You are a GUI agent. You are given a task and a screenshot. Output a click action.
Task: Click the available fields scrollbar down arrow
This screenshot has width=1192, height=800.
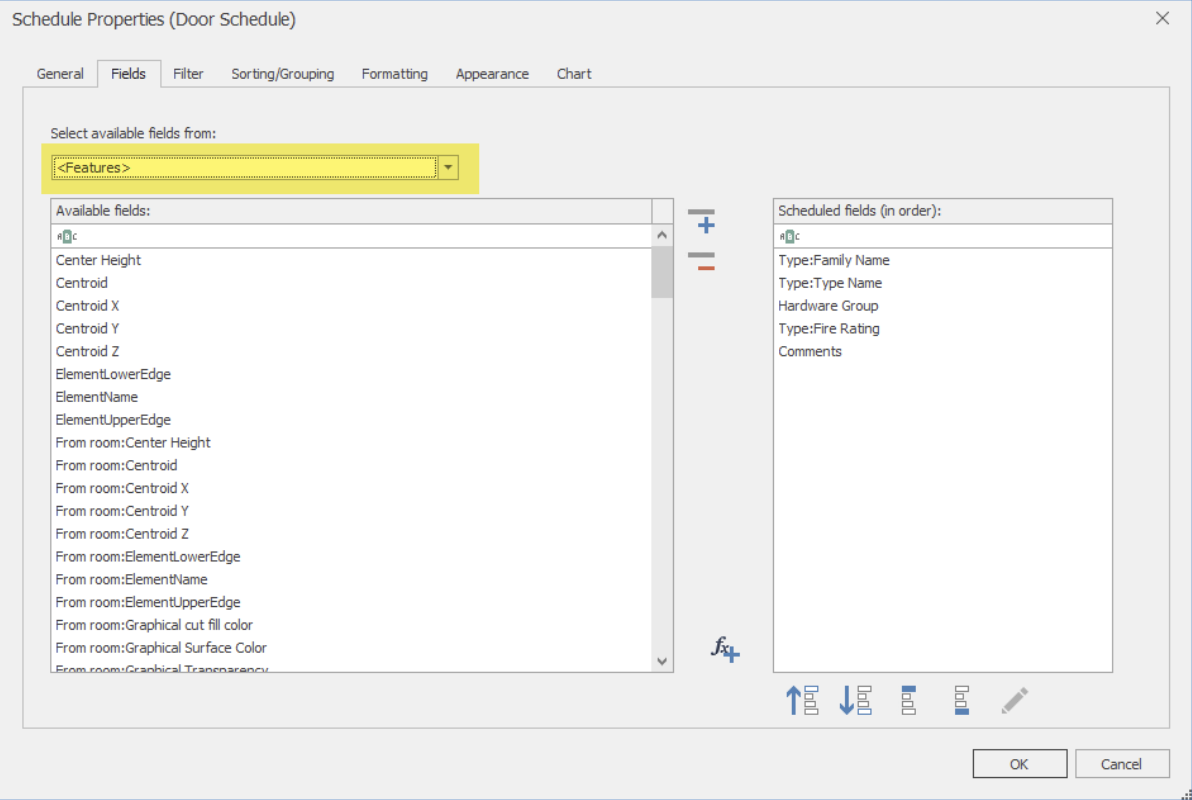click(x=662, y=660)
